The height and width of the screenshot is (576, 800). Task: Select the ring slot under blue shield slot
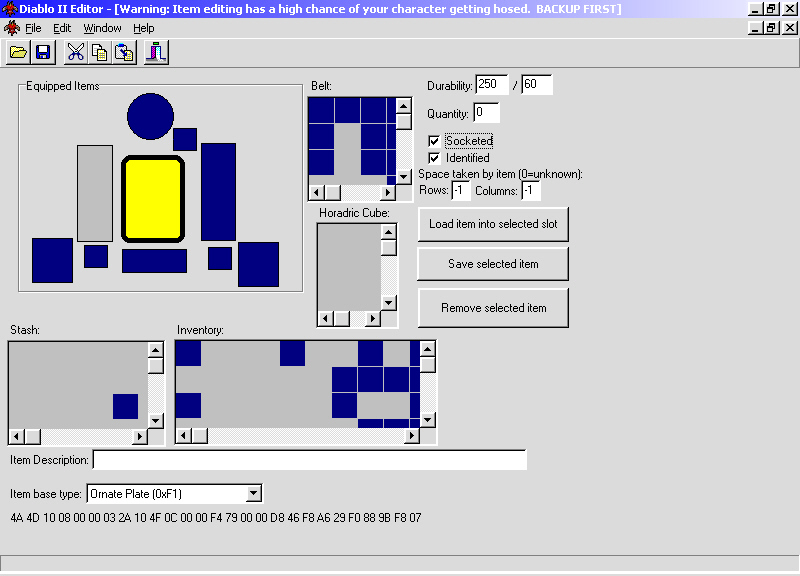[x=220, y=258]
